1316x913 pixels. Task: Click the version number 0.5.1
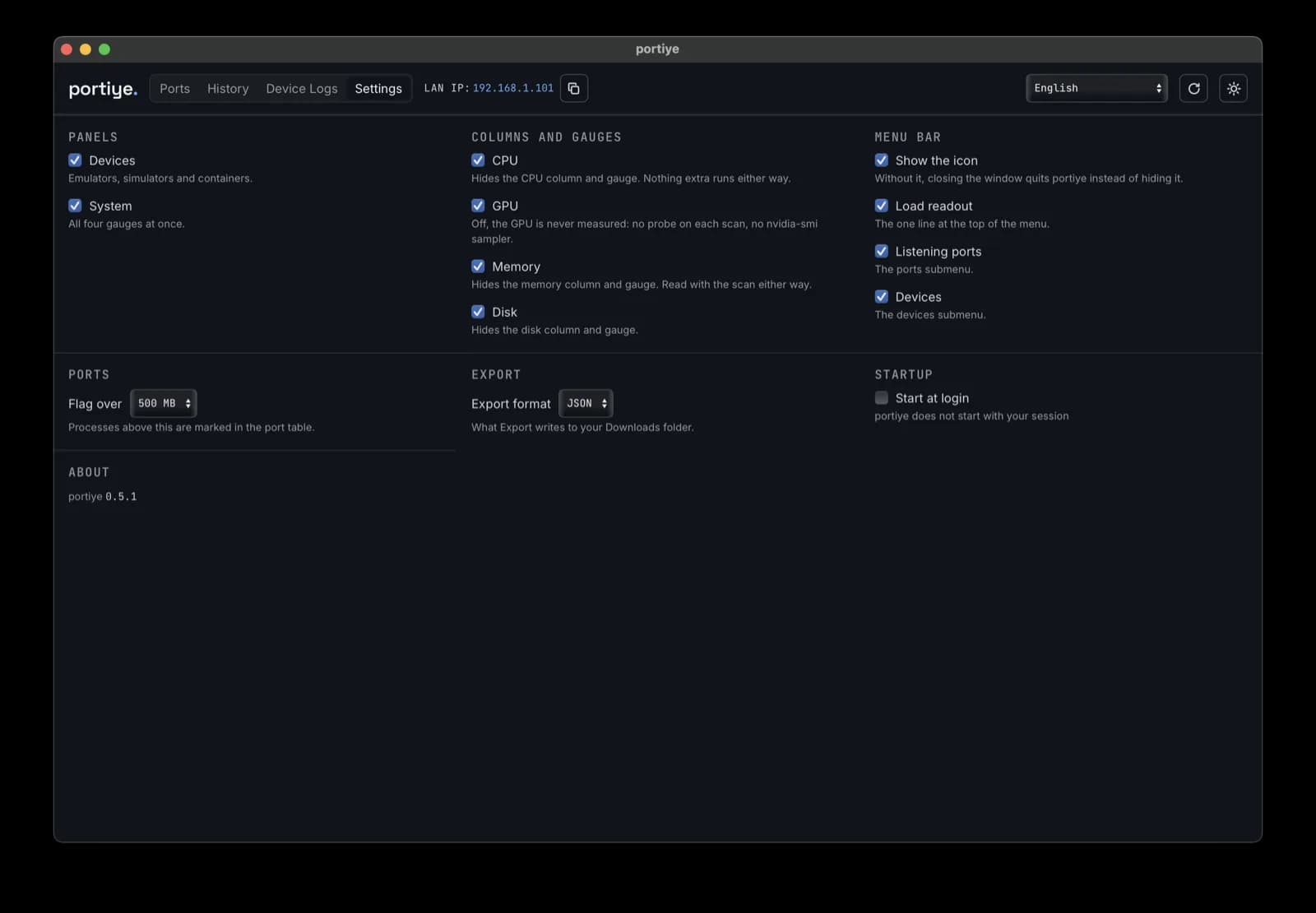[121, 497]
